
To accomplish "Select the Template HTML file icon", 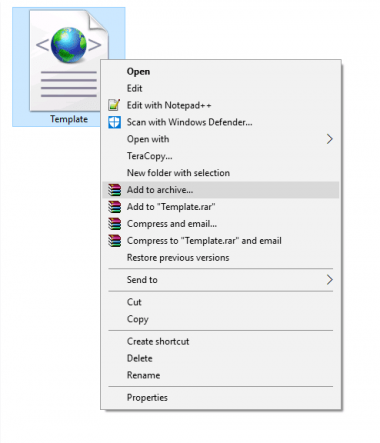I will point(68,60).
